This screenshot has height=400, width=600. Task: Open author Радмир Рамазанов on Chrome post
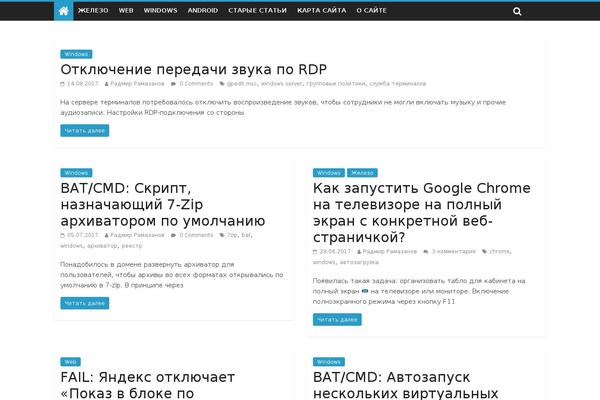pos(390,251)
